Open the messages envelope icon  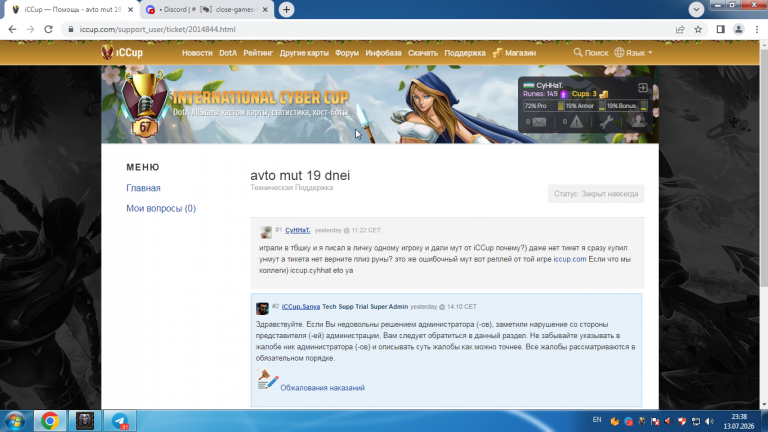click(x=539, y=122)
